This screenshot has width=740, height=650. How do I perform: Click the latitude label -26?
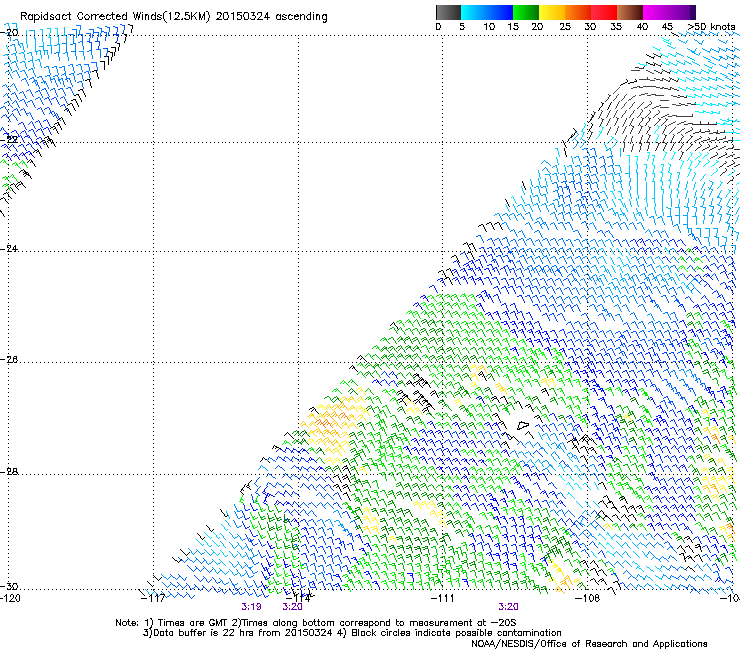click(9, 359)
